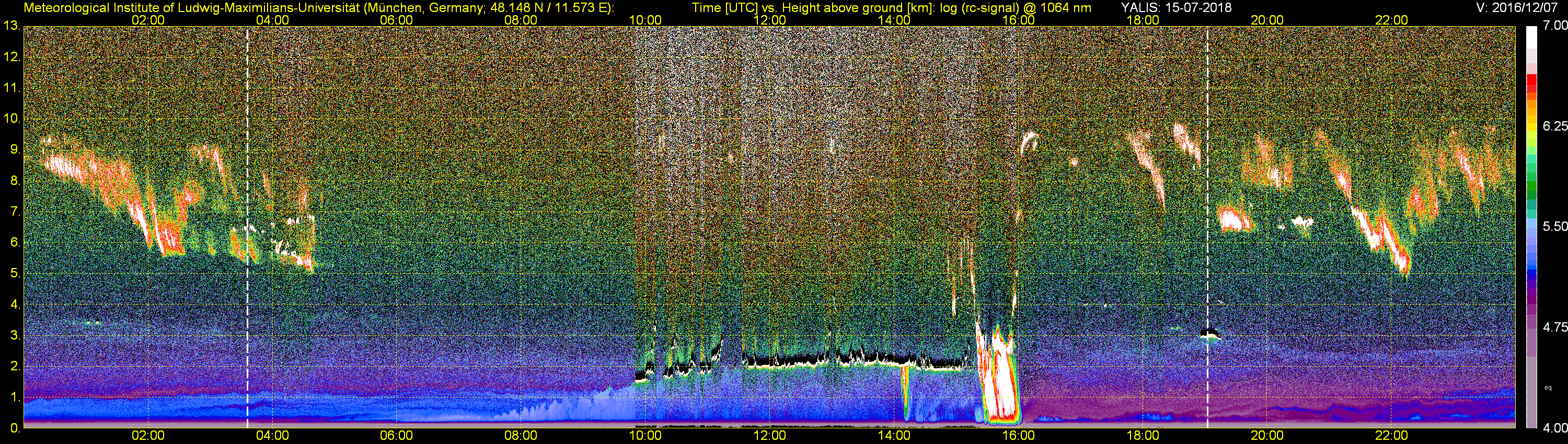Click the height axis label '0.'

pos(15,428)
